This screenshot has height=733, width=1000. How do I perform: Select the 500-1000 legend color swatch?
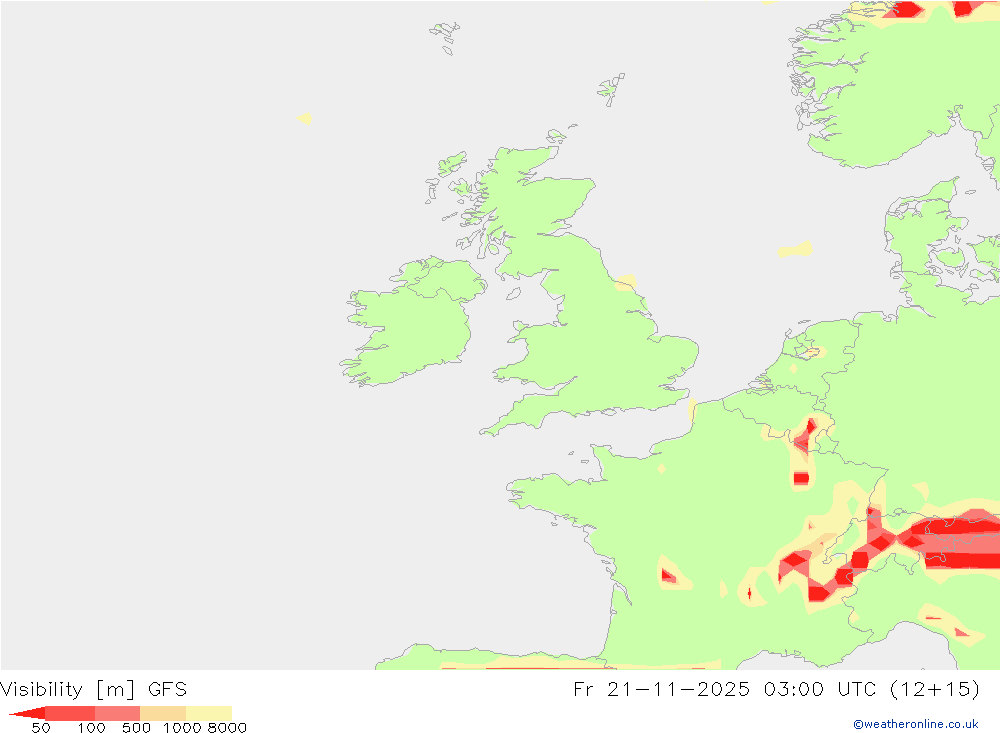coord(163,713)
